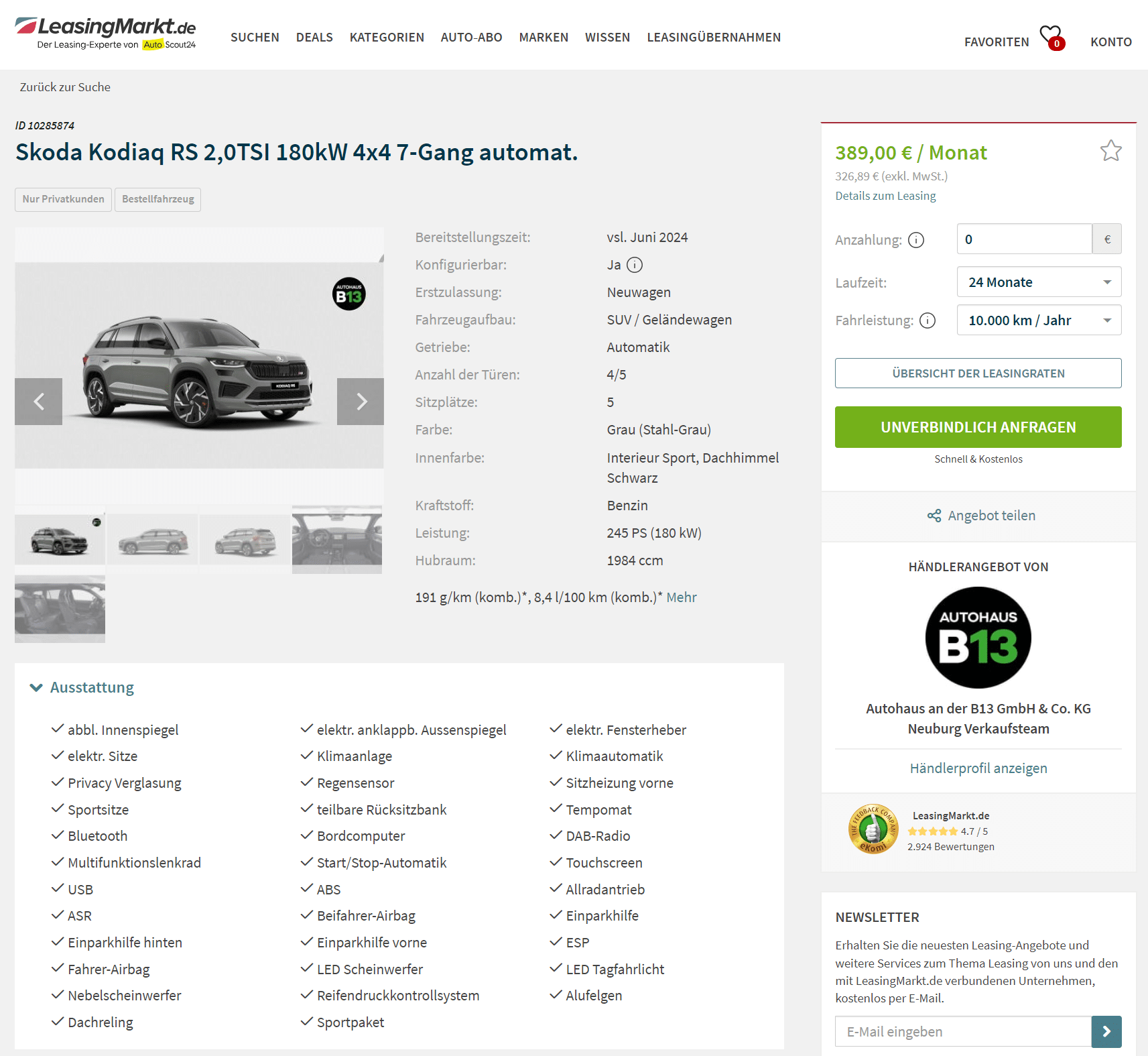The height and width of the screenshot is (1056, 1148).
Task: Open the Laufzeit 24 Monate dropdown
Action: point(1039,282)
